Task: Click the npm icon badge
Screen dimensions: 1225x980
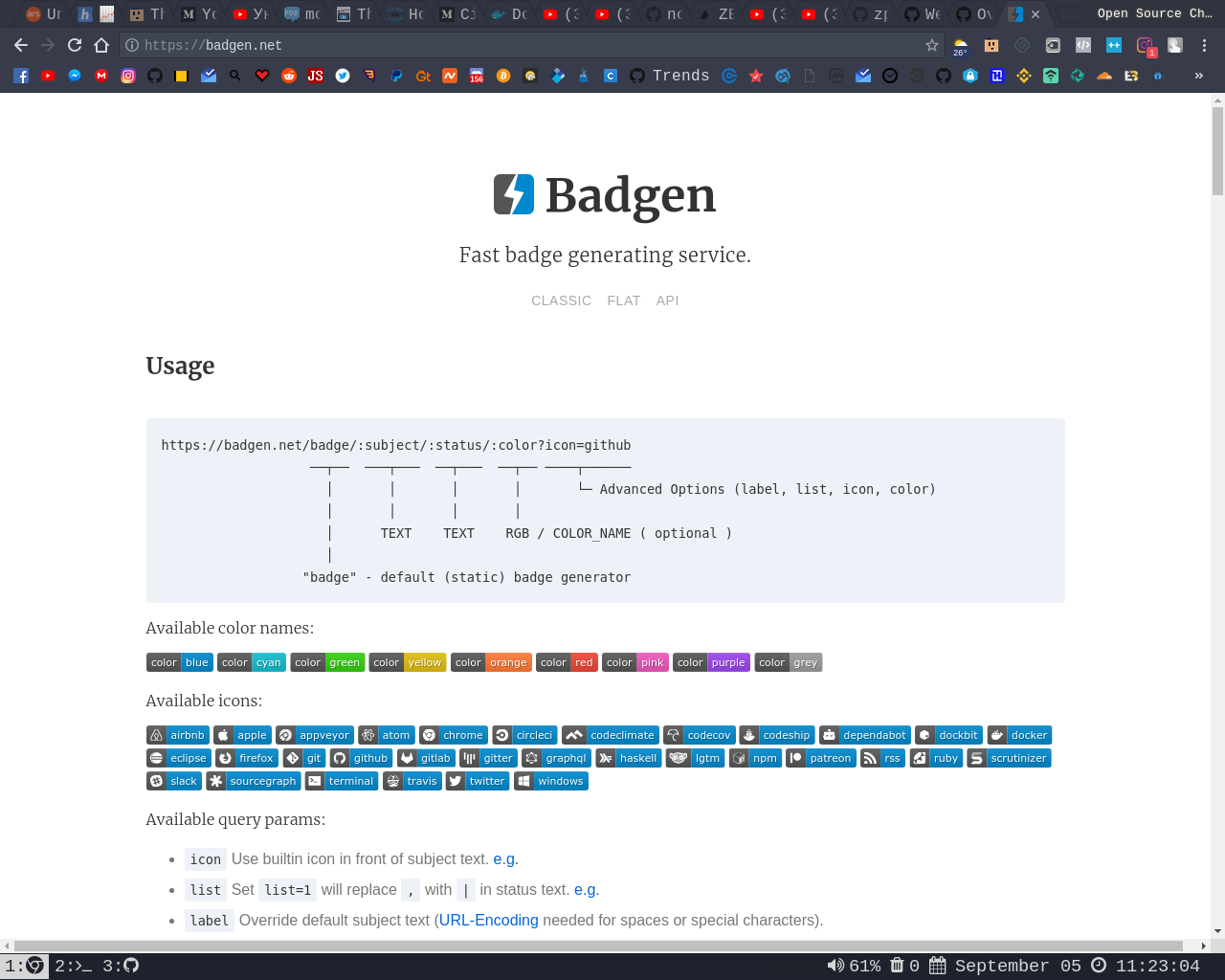Action: [755, 758]
